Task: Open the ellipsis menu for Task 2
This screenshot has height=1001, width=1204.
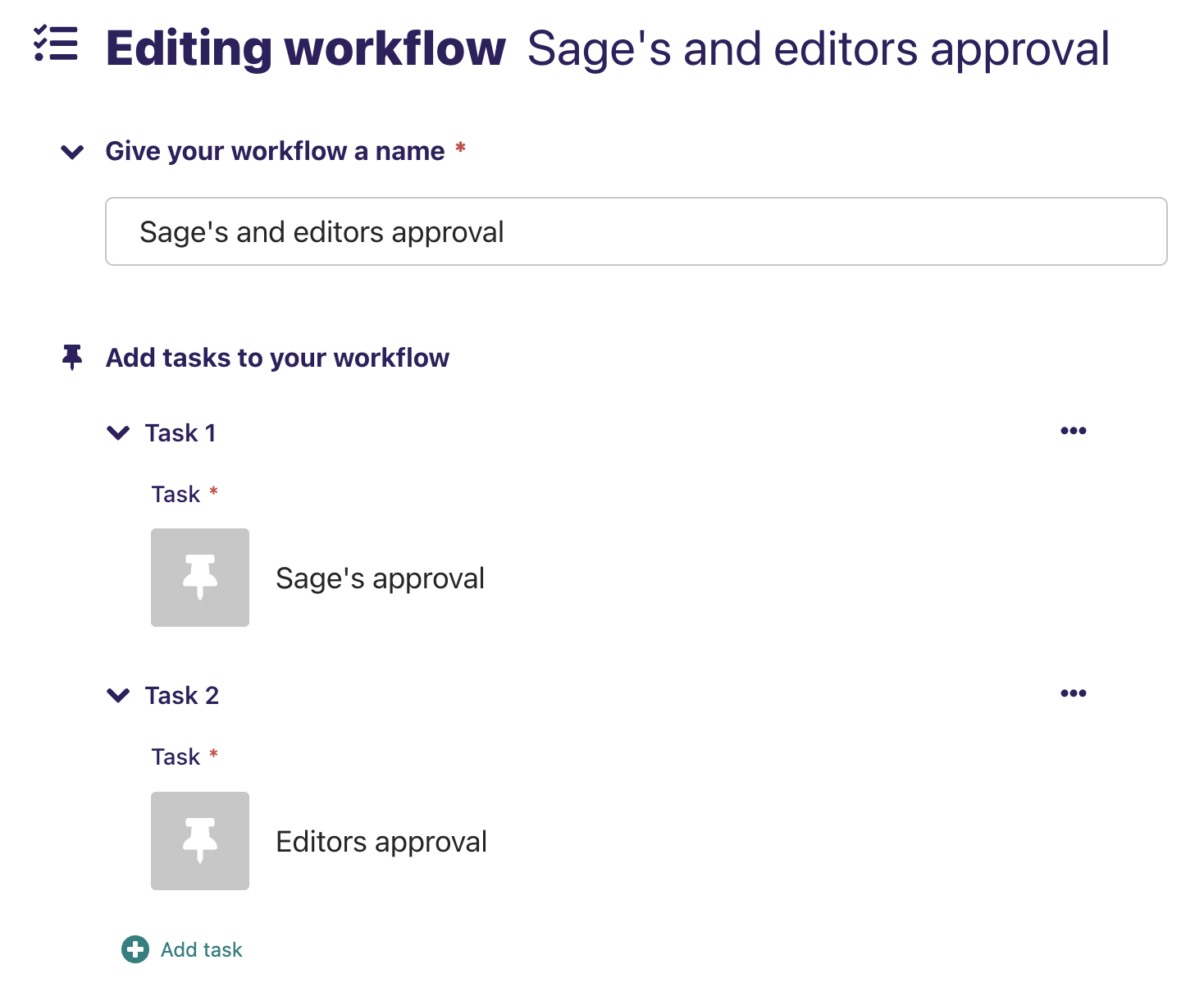Action: point(1073,693)
